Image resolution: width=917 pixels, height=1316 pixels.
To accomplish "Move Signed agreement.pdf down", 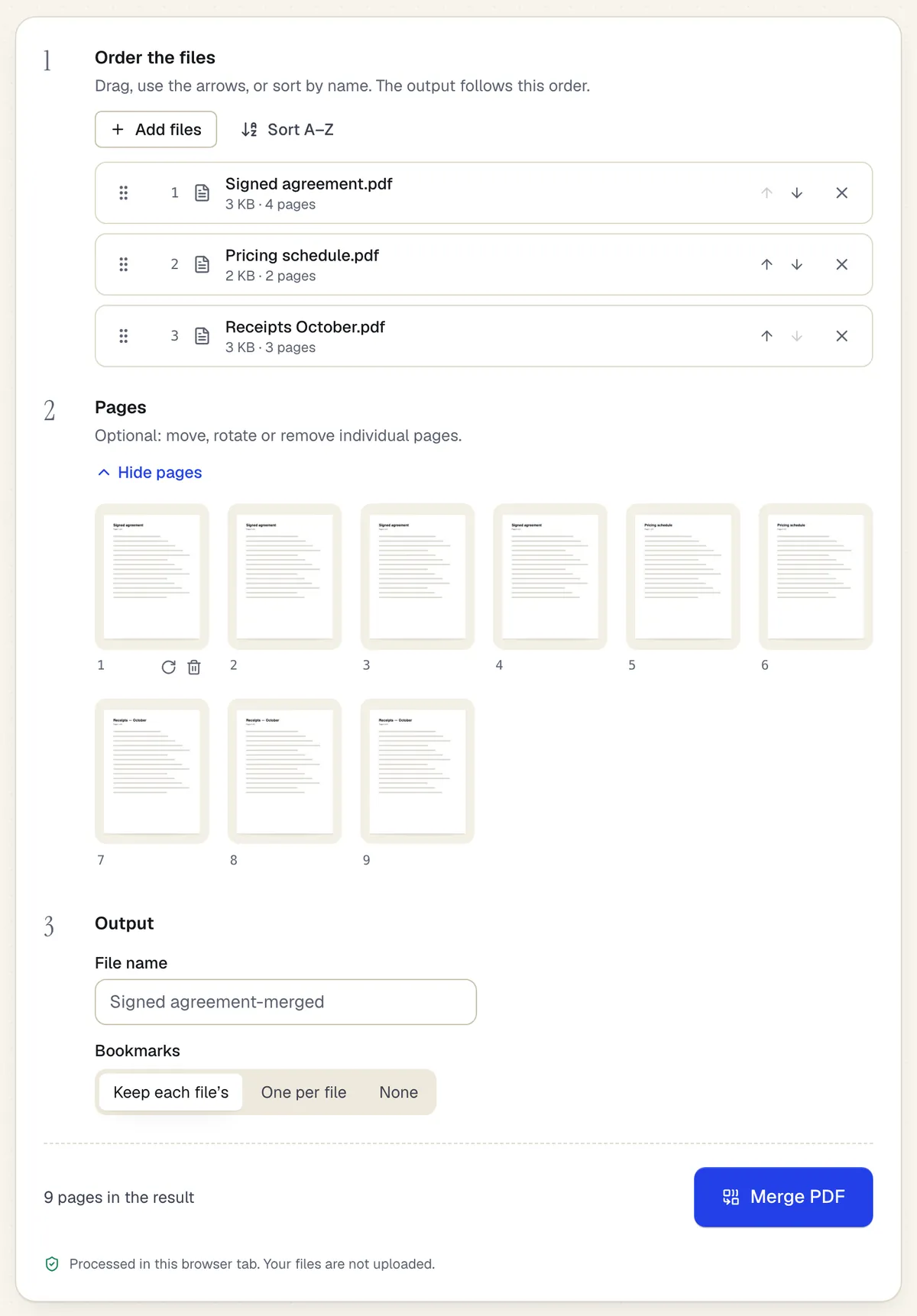I will point(797,192).
